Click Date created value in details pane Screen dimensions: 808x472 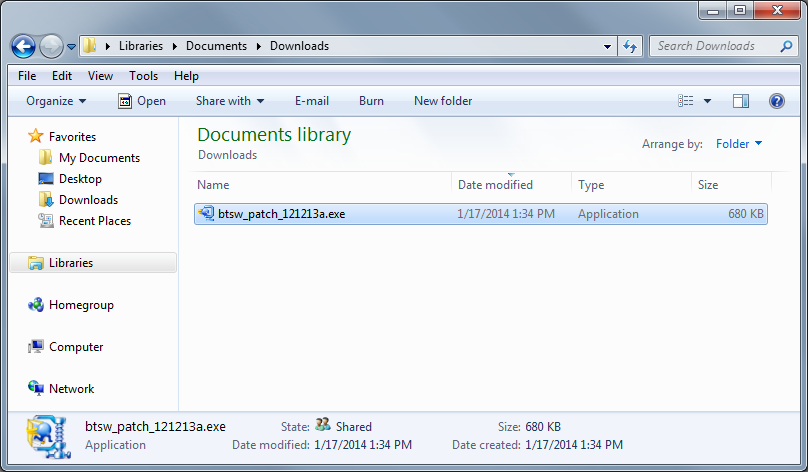pyautogui.click(x=574, y=445)
